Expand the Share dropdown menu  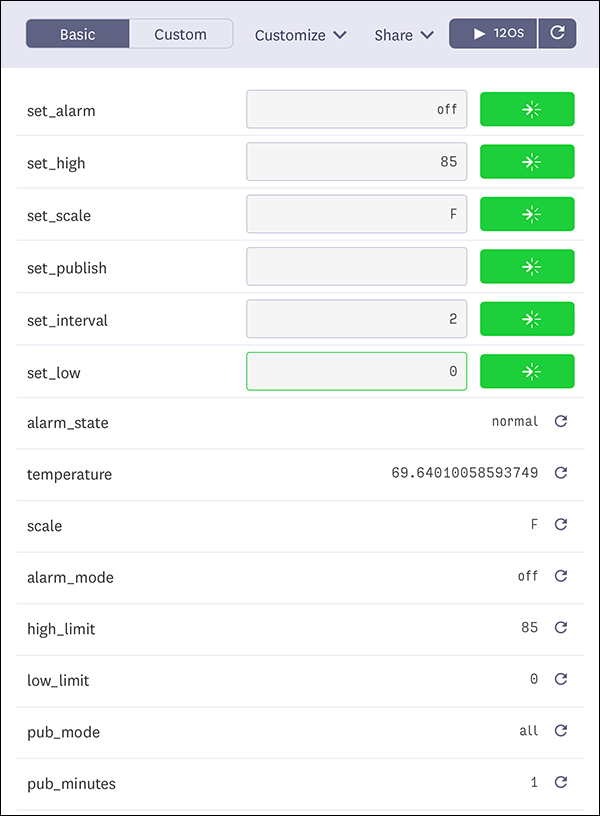coord(404,35)
